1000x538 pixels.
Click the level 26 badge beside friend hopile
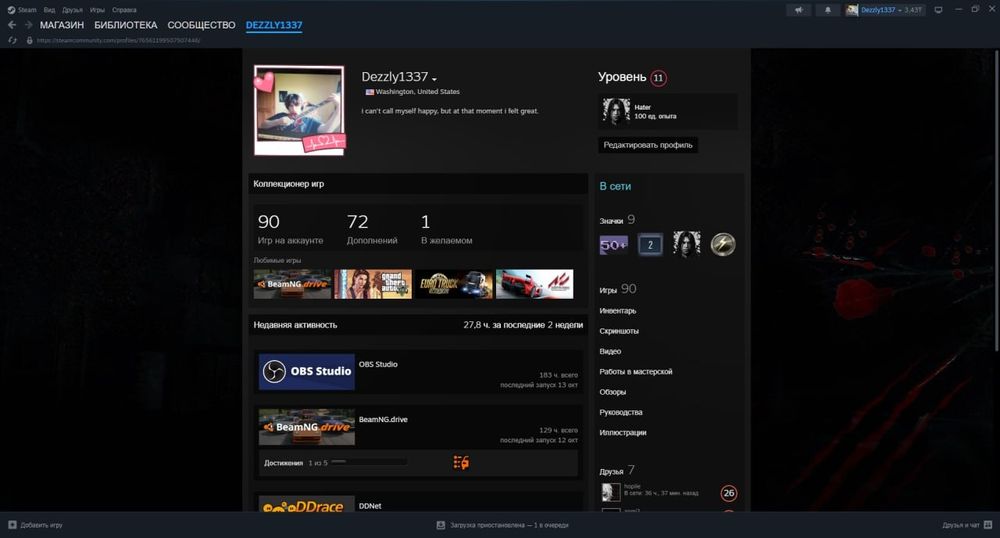point(728,493)
